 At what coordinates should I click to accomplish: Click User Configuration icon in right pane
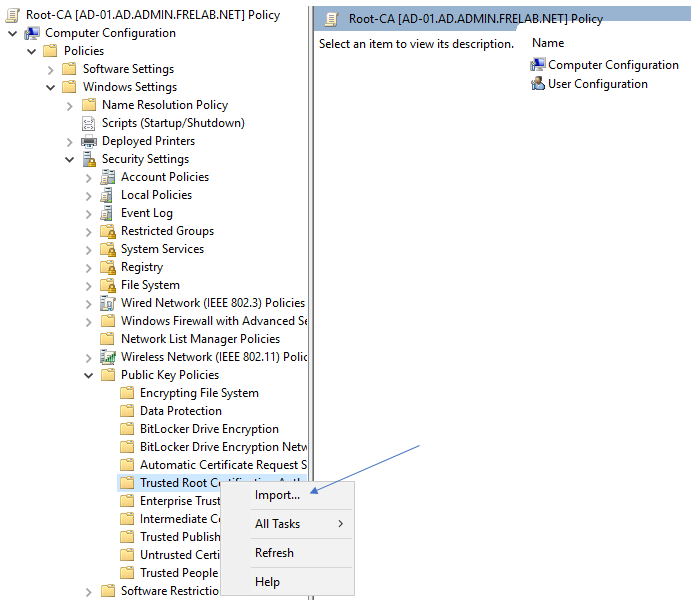pos(538,84)
